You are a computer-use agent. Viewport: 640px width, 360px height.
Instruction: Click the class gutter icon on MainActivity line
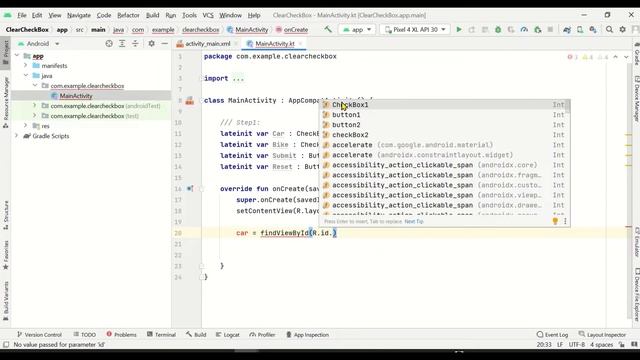190,100
